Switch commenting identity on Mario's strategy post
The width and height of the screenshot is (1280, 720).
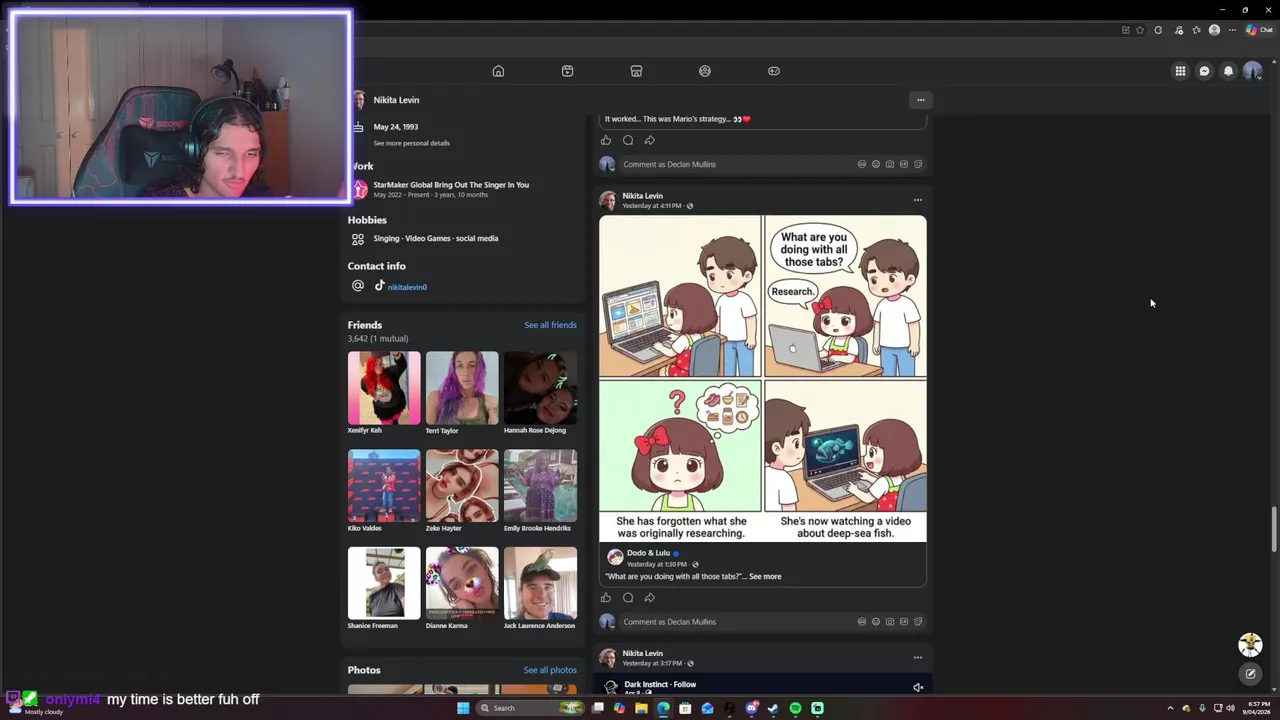click(x=607, y=164)
